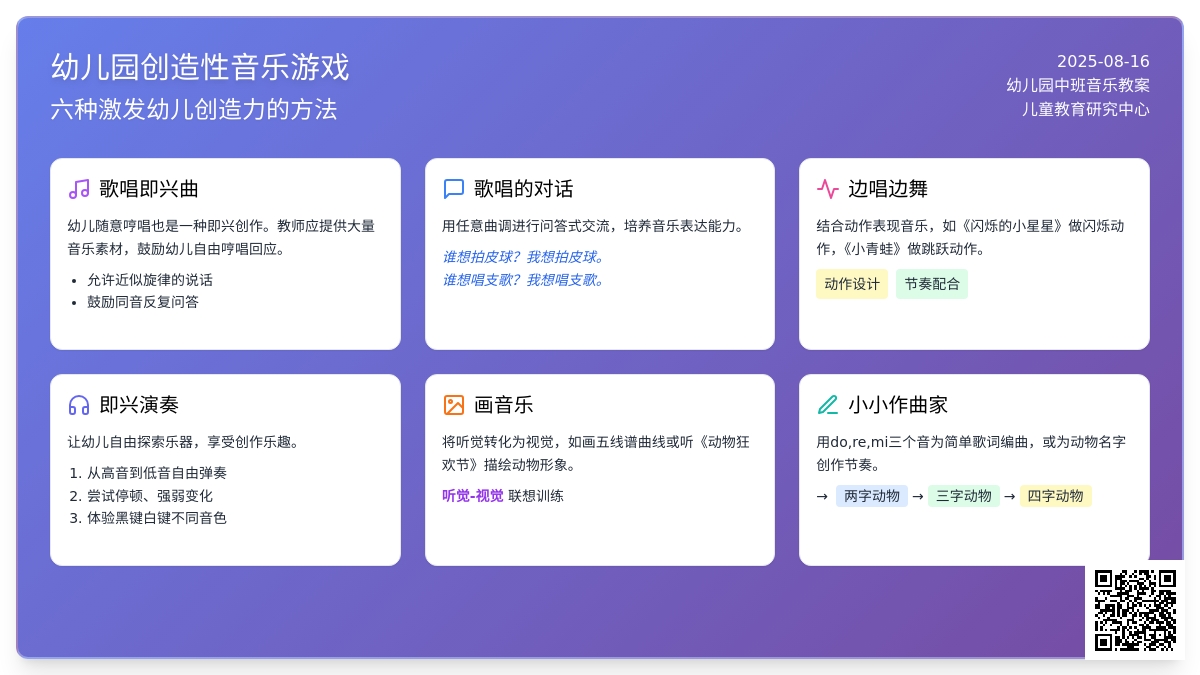1200x675 pixels.
Task: Click list item 从高音到低音自由弹奏
Action: pyautogui.click(x=157, y=473)
